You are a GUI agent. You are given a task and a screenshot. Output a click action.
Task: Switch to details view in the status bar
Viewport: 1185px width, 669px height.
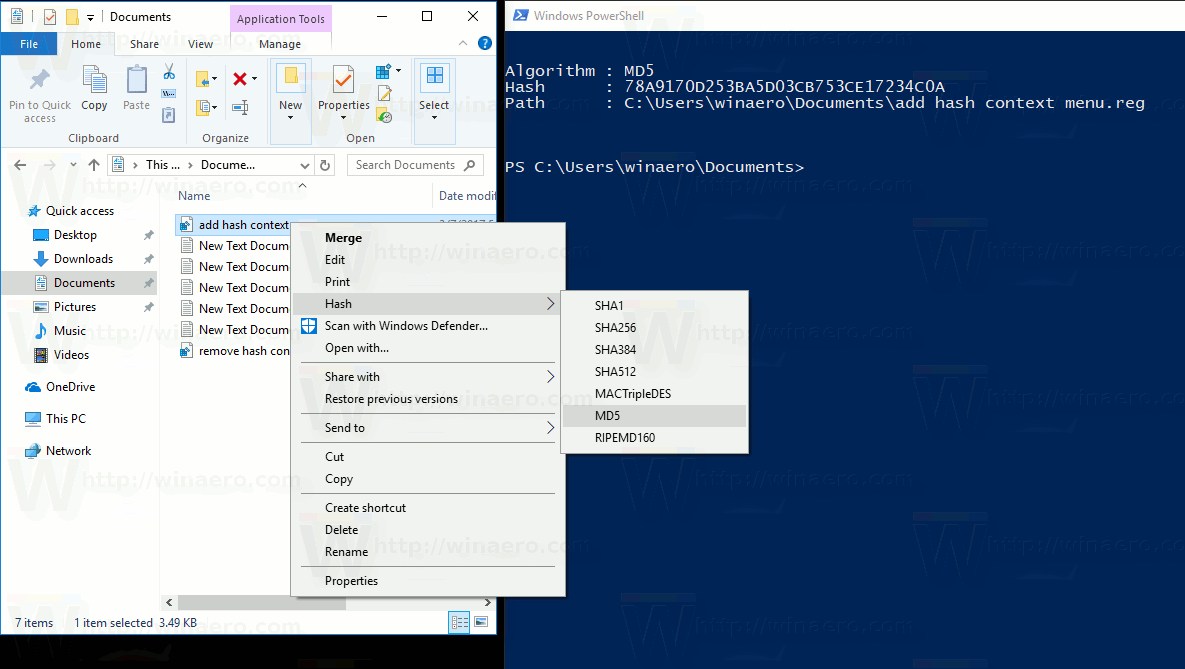tap(459, 622)
